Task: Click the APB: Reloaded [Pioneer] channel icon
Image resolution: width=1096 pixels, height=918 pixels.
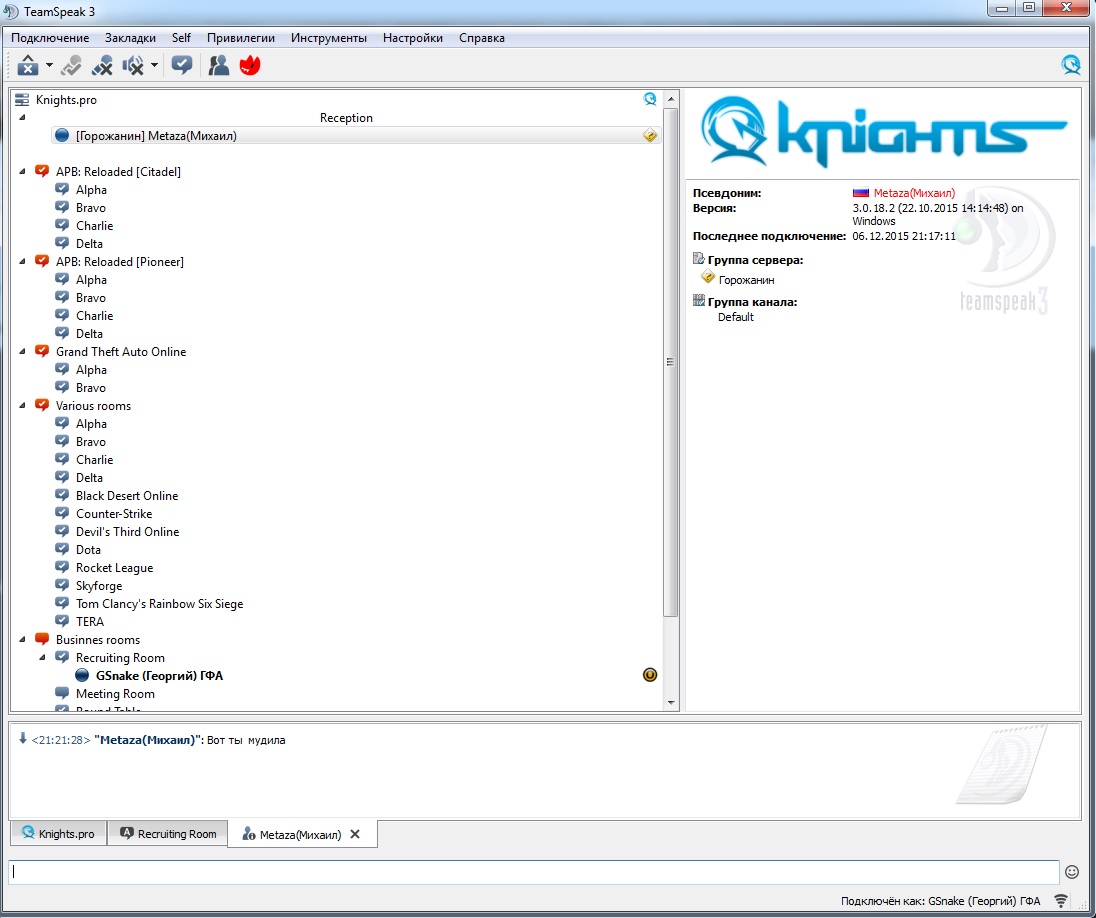Action: pos(42,261)
